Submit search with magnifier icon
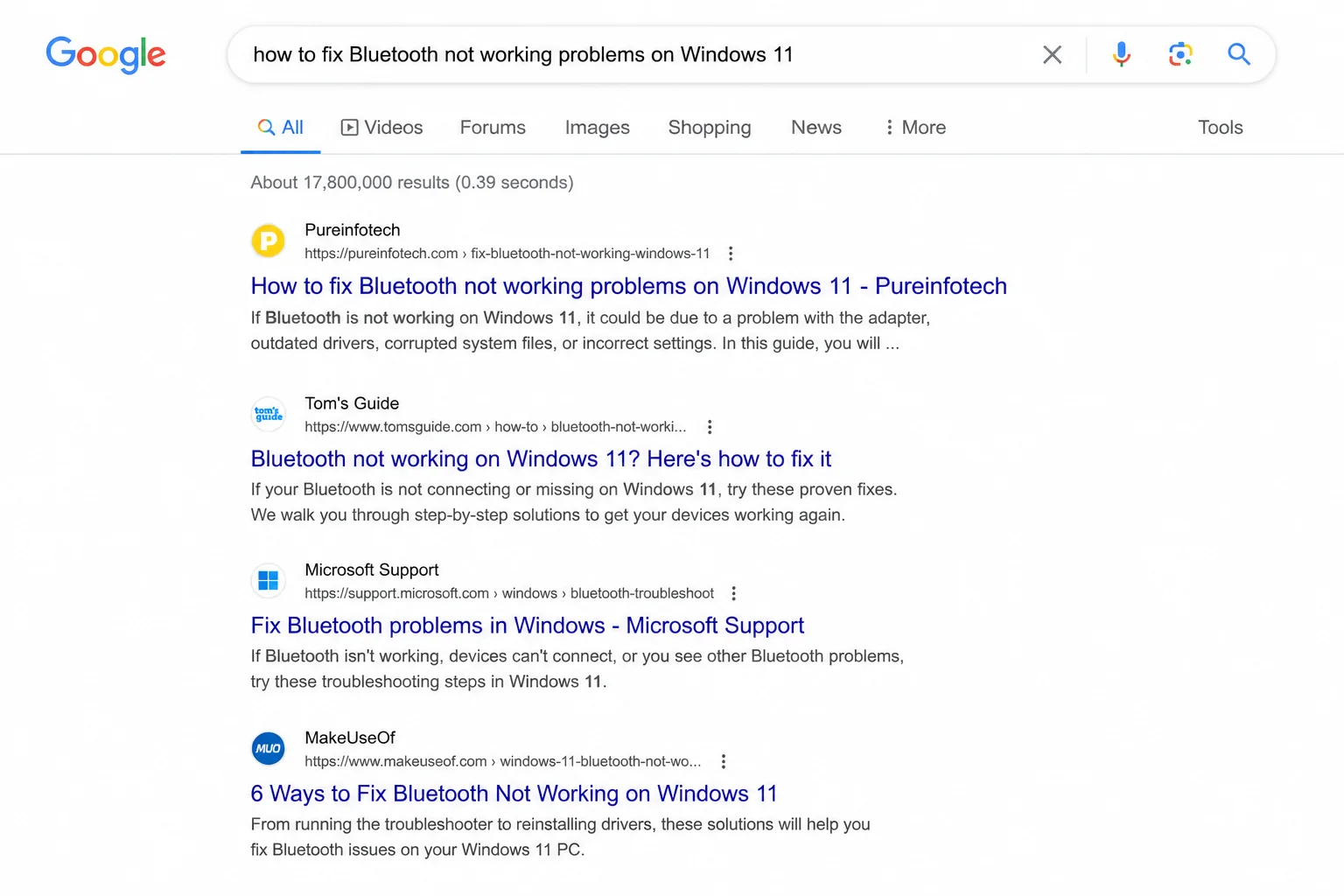Screen dimensions: 1344x896 pyautogui.click(x=1238, y=54)
